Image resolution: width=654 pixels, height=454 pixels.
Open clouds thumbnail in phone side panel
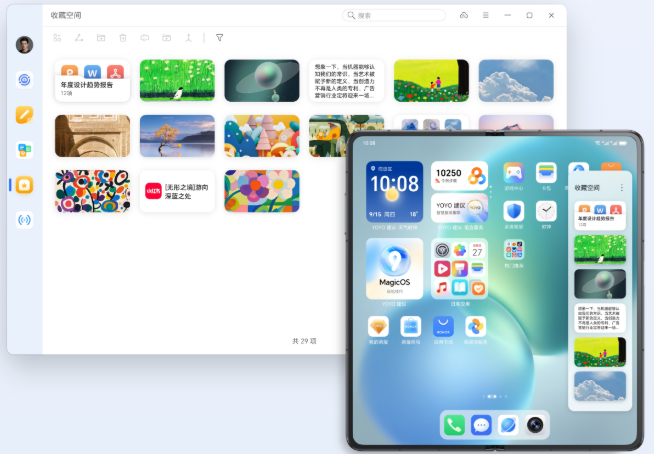point(600,386)
